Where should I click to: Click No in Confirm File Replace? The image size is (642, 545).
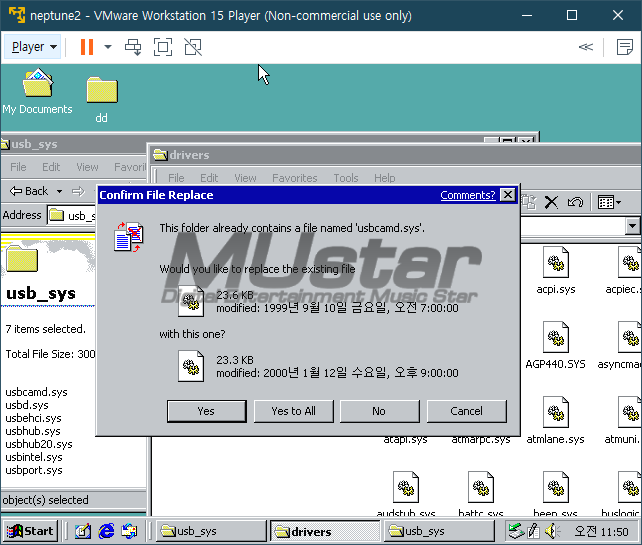[x=380, y=411]
